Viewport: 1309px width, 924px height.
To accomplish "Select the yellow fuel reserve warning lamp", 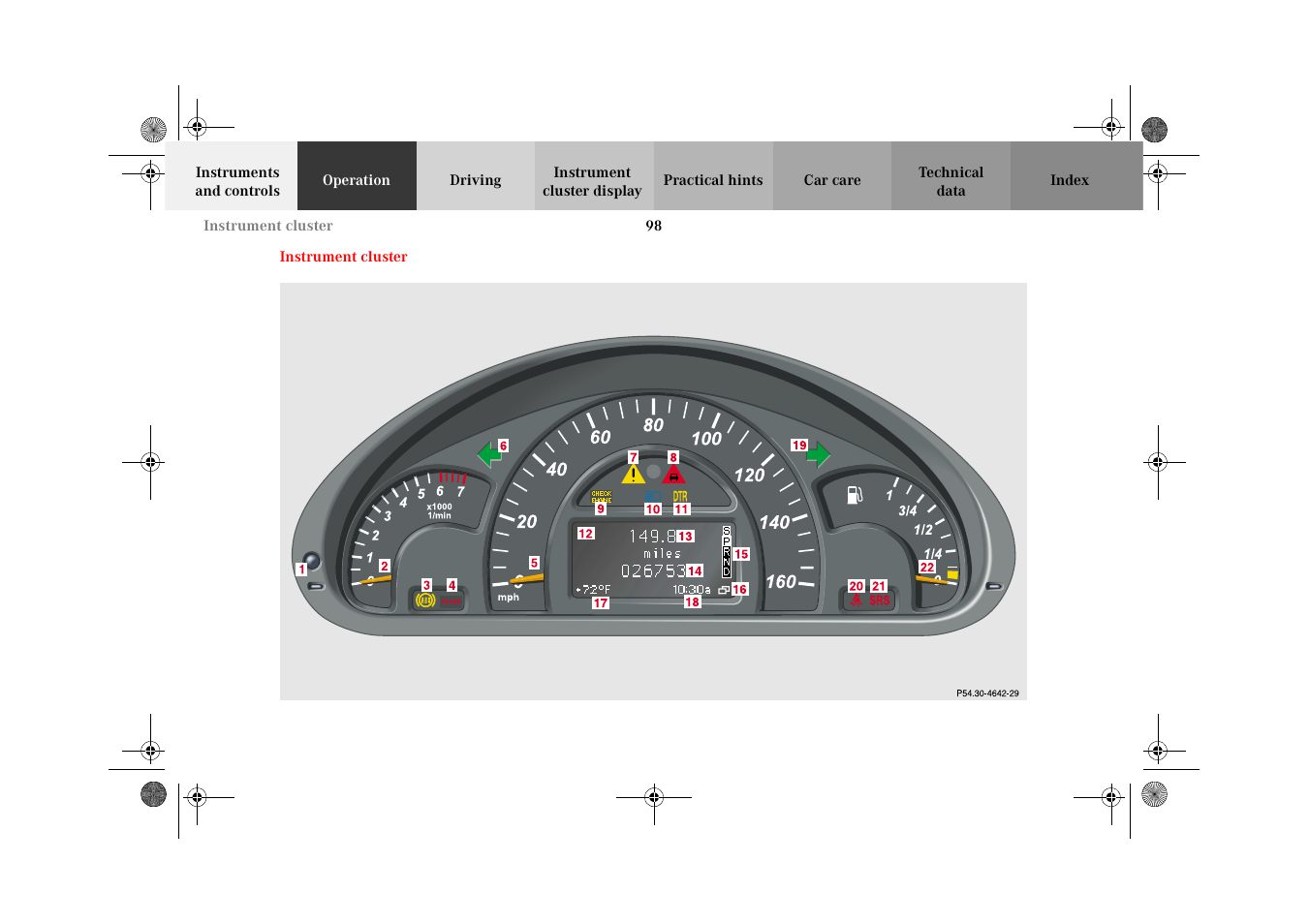I will pos(952,574).
